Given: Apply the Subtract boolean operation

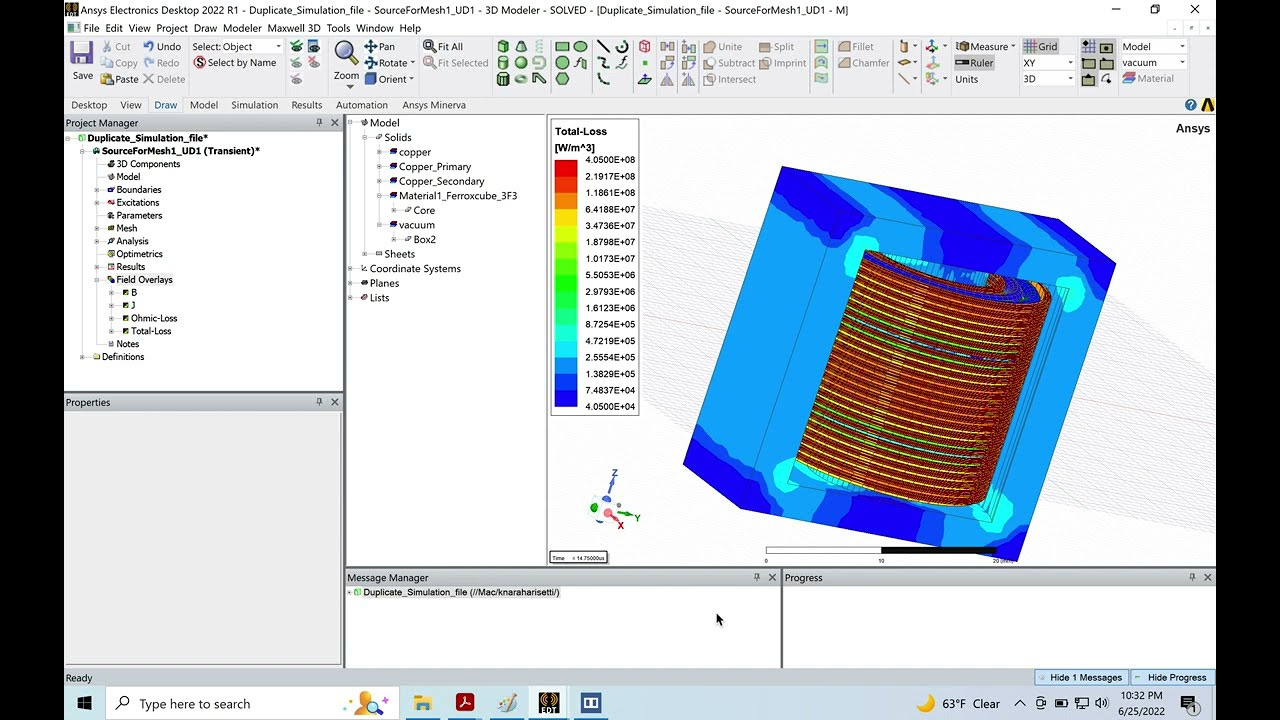Looking at the screenshot, I should point(737,62).
